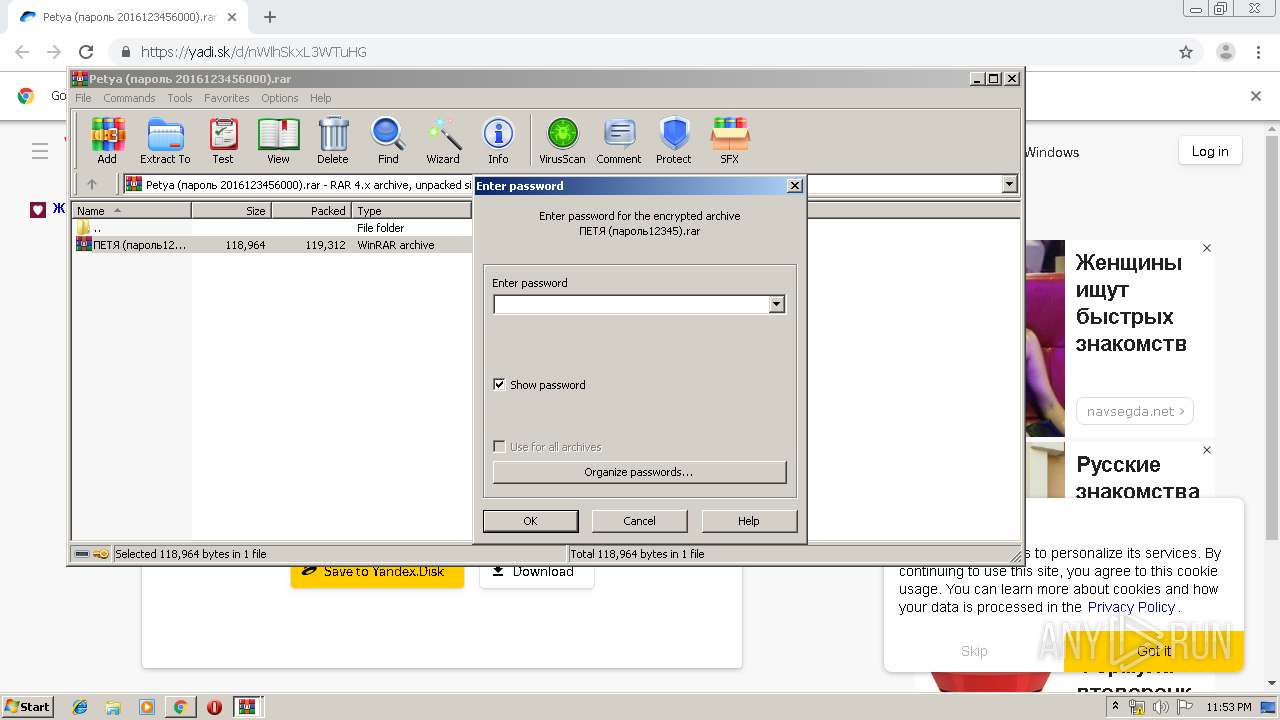Image resolution: width=1280 pixels, height=720 pixels.
Task: Expand WinRAR address bar dropdown
Action: click(x=1009, y=184)
